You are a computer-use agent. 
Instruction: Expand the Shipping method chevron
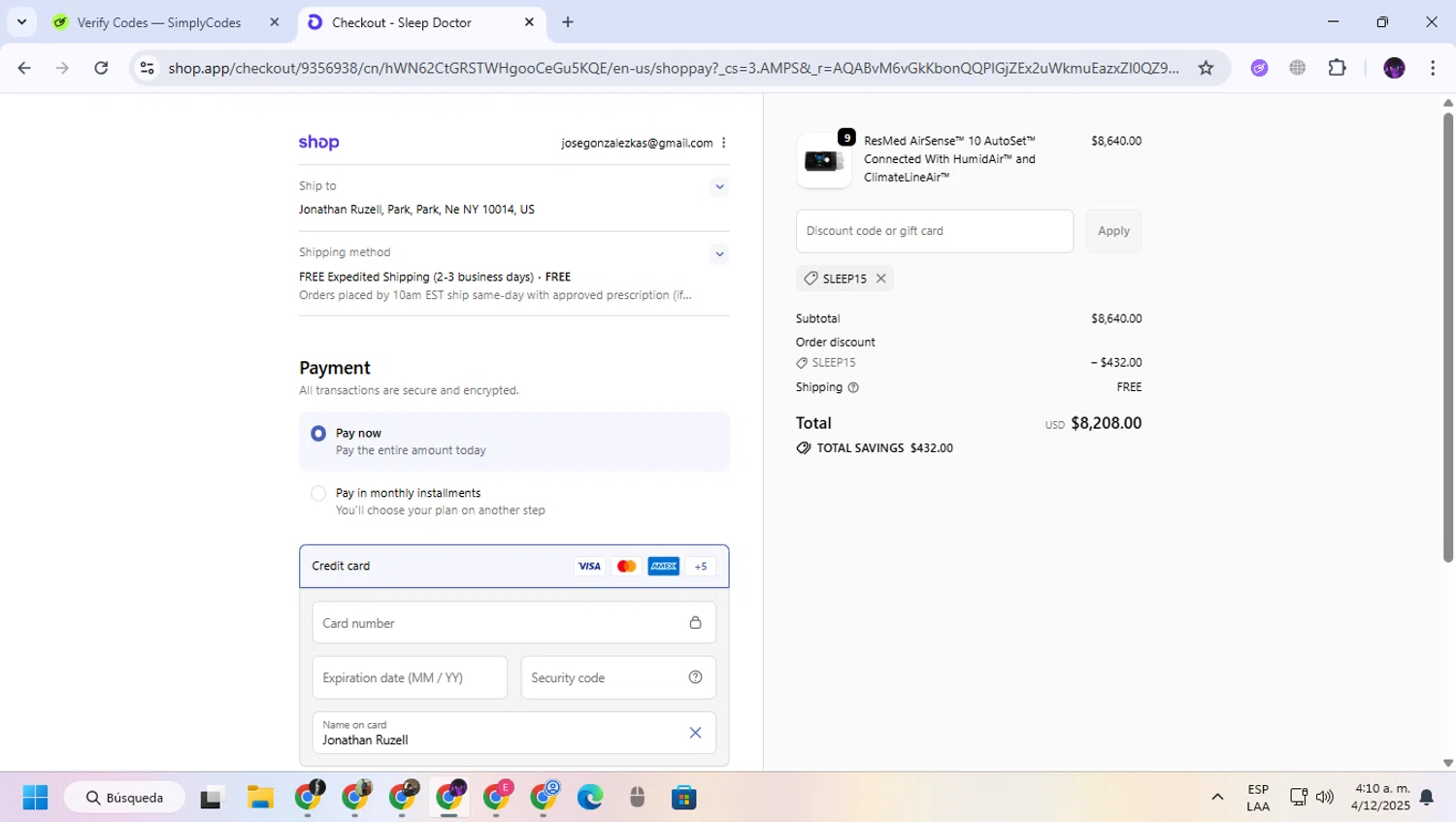pos(719,254)
